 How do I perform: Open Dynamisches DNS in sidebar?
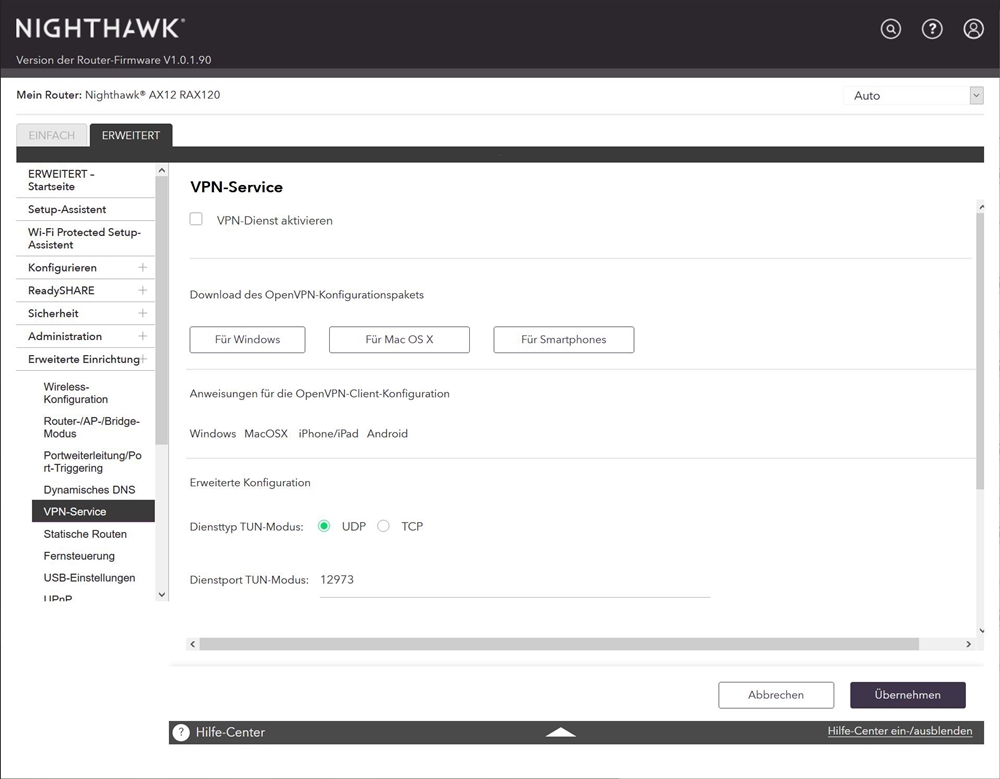pyautogui.click(x=89, y=490)
